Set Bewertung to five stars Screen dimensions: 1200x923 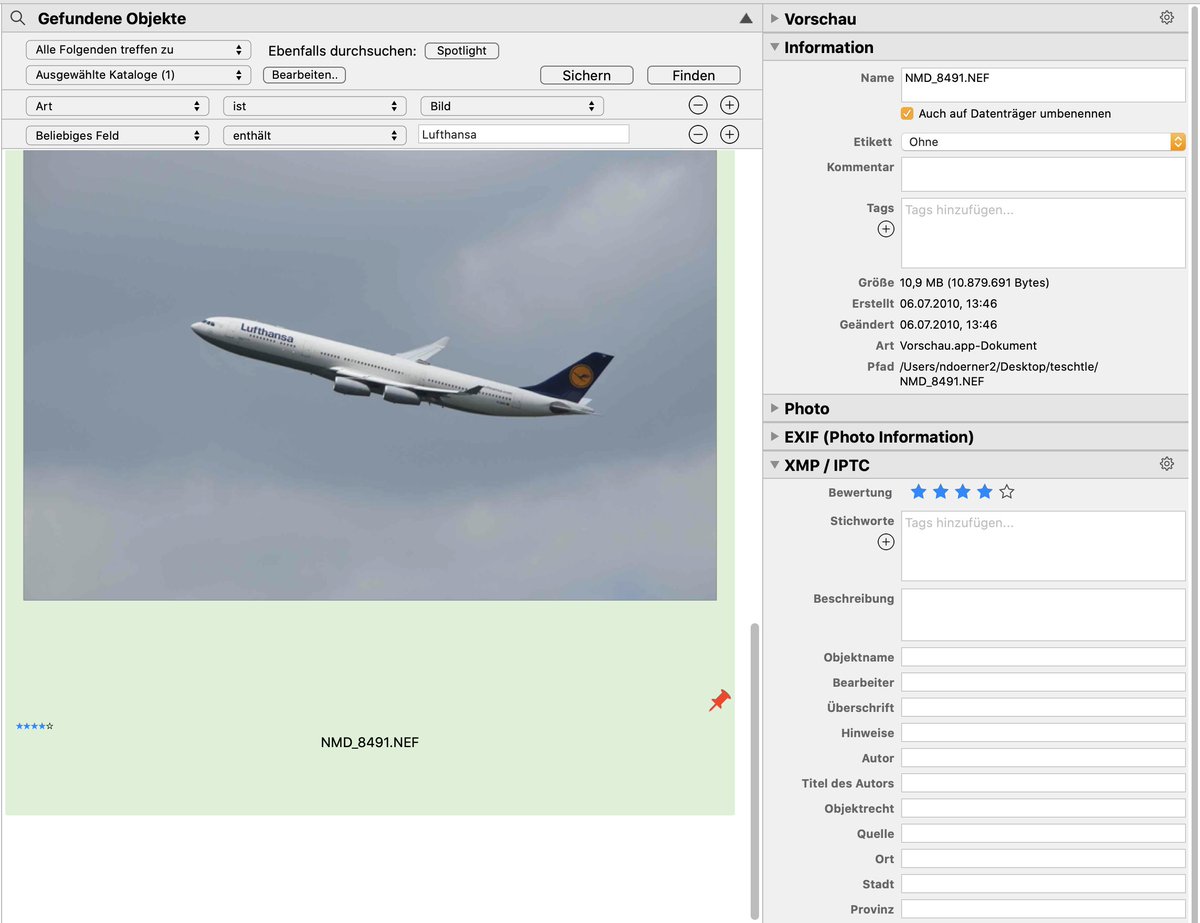pos(1006,492)
